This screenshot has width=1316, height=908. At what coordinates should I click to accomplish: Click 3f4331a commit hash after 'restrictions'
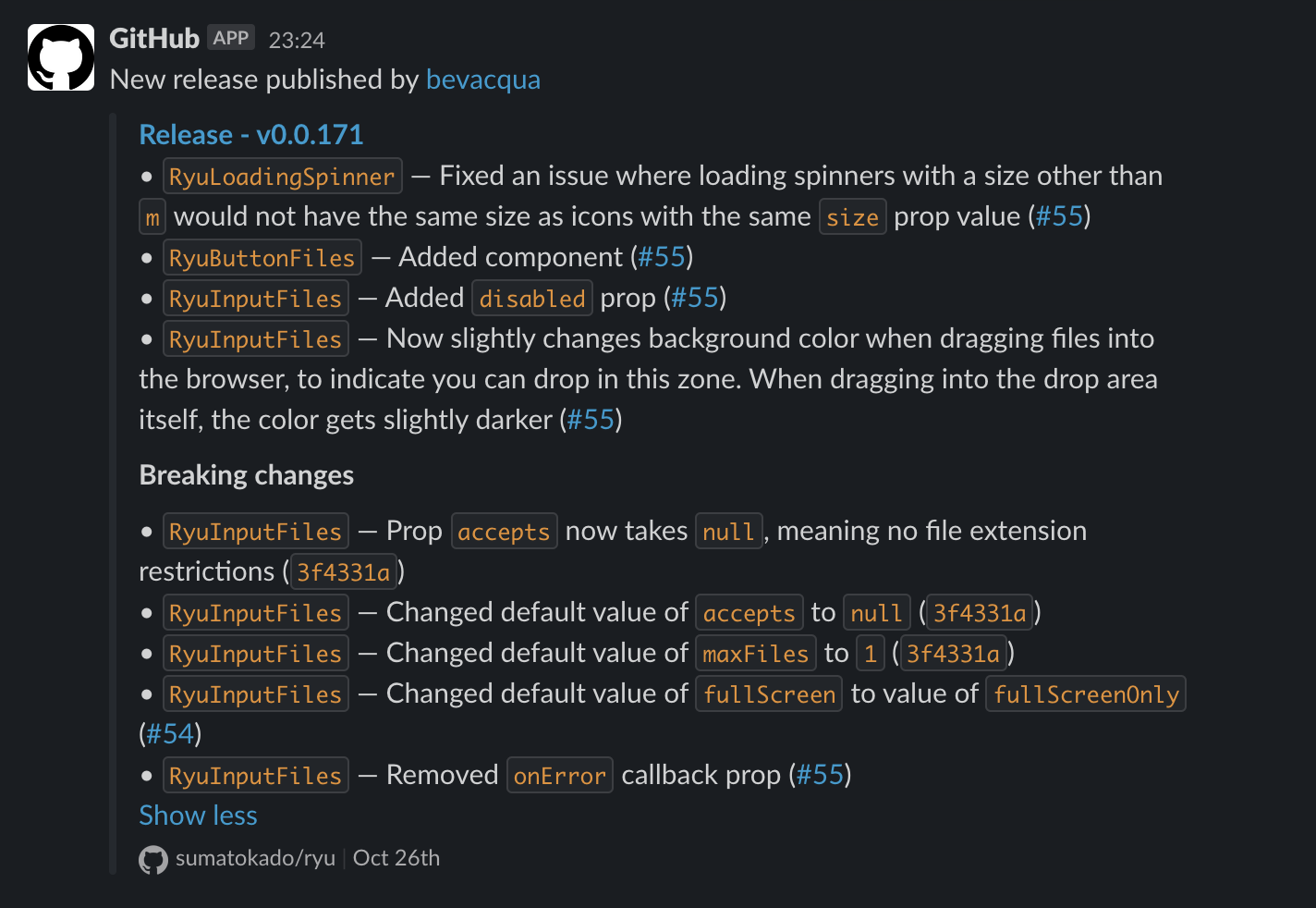point(343,572)
